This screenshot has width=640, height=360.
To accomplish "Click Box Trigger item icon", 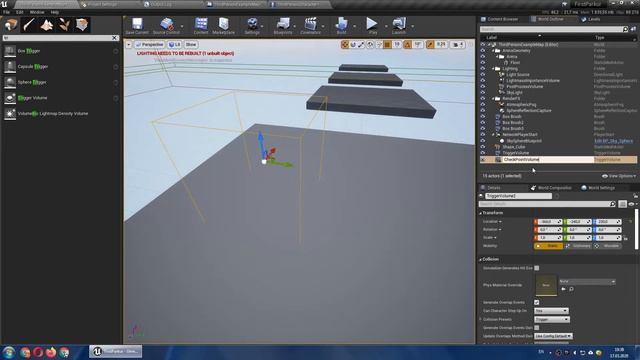I will click(10, 51).
